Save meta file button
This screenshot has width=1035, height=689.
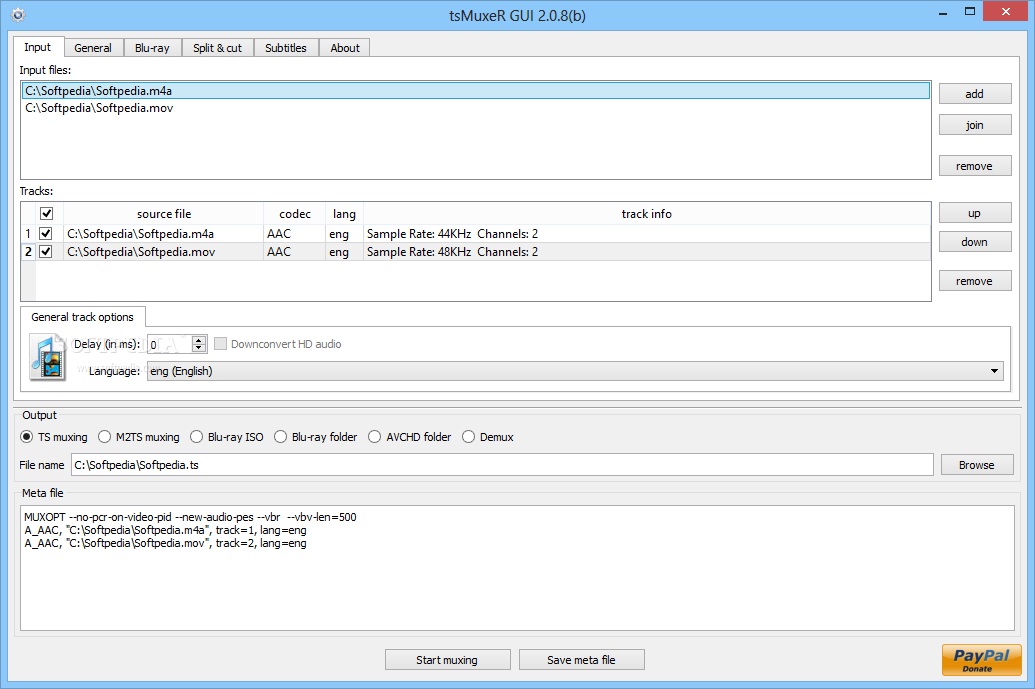coord(582,659)
